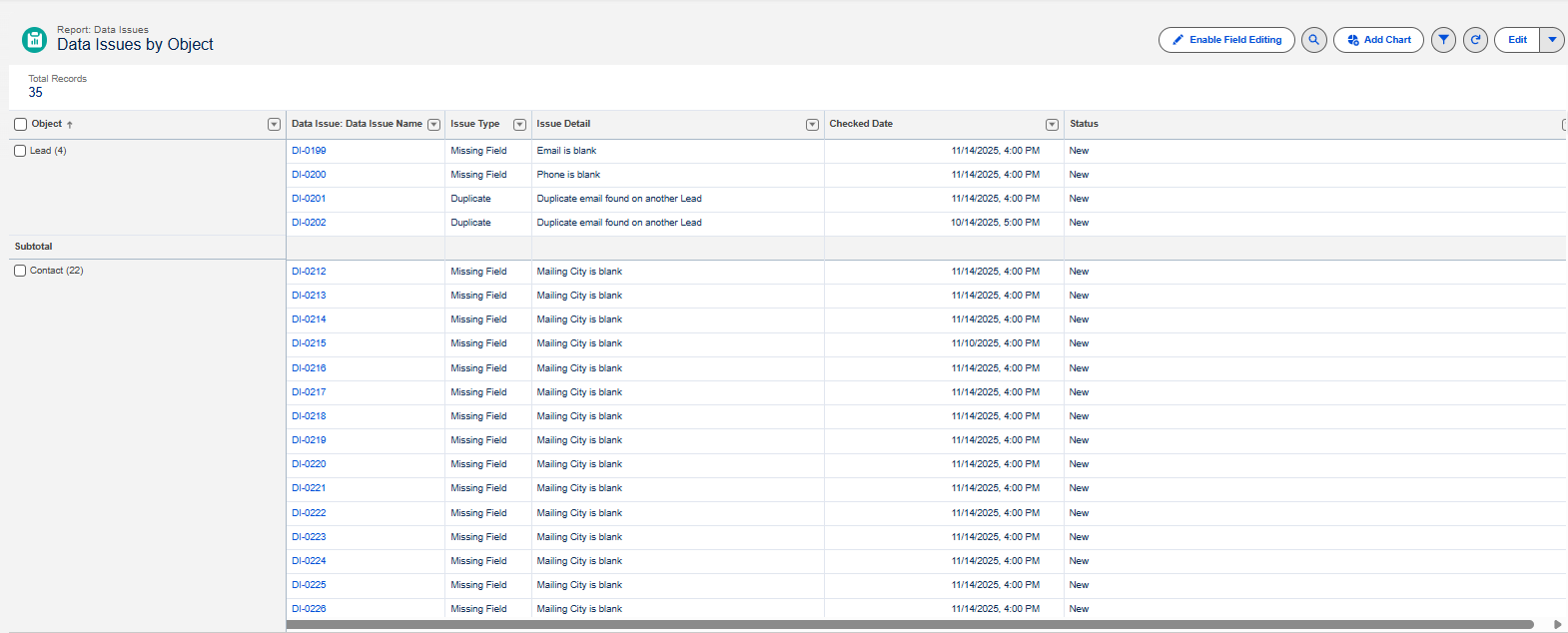
Task: Select Duplicate issue type in the DI-0201 row
Action: [470, 199]
